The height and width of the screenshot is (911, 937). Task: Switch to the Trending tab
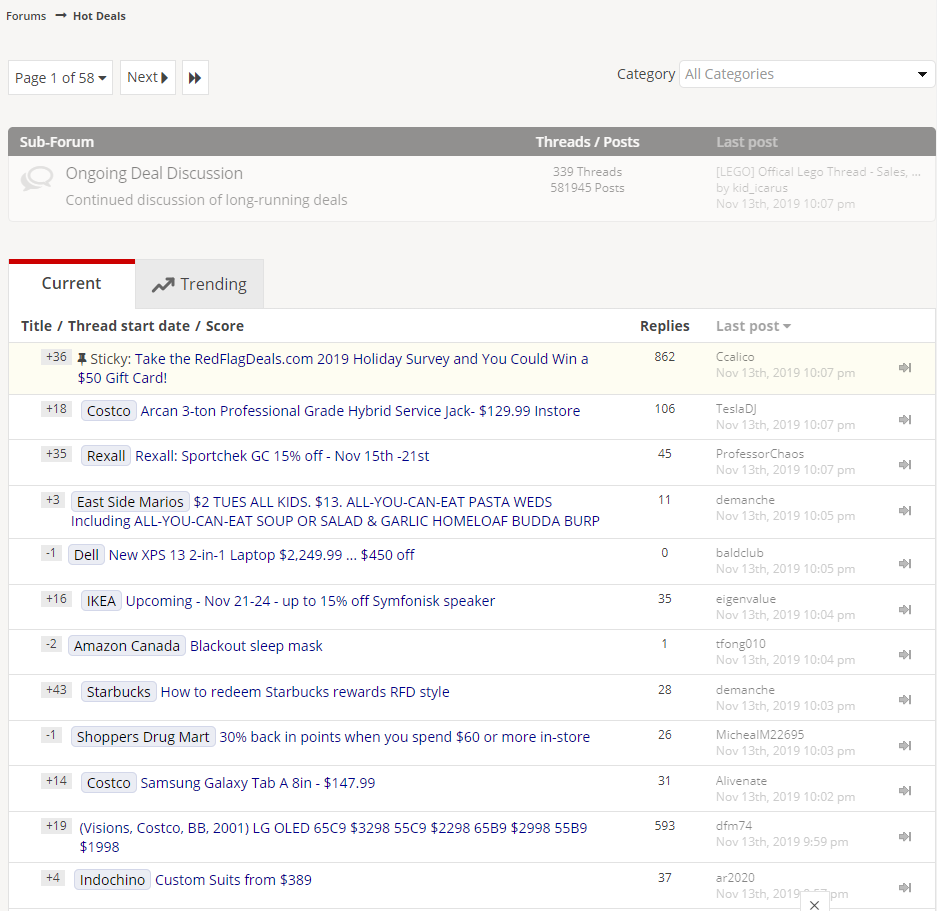pyautogui.click(x=200, y=284)
